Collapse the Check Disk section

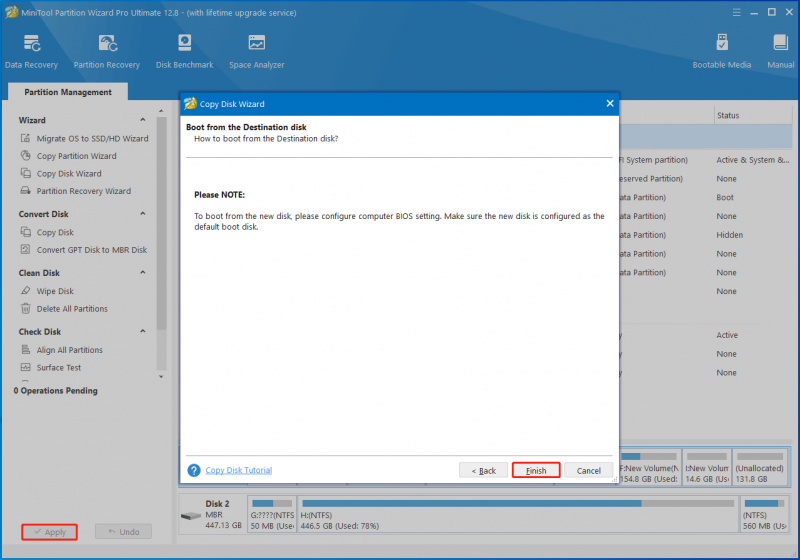point(143,331)
